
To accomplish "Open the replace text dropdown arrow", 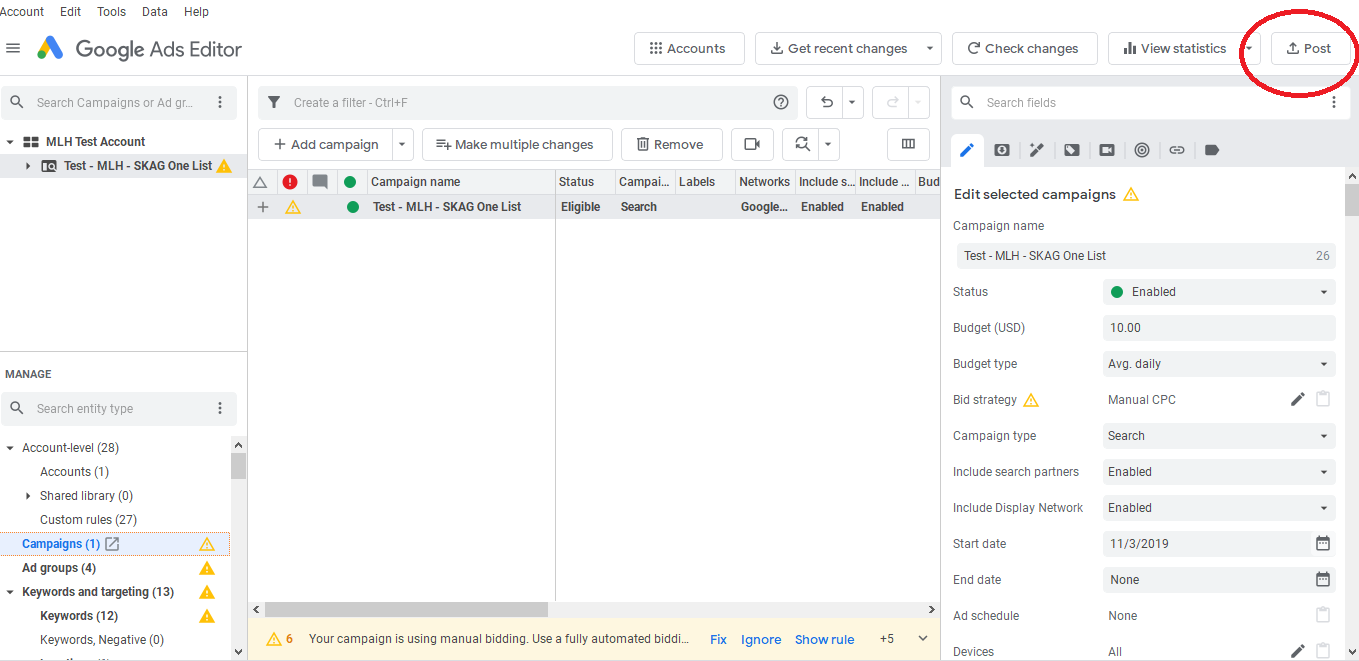I will [x=828, y=144].
